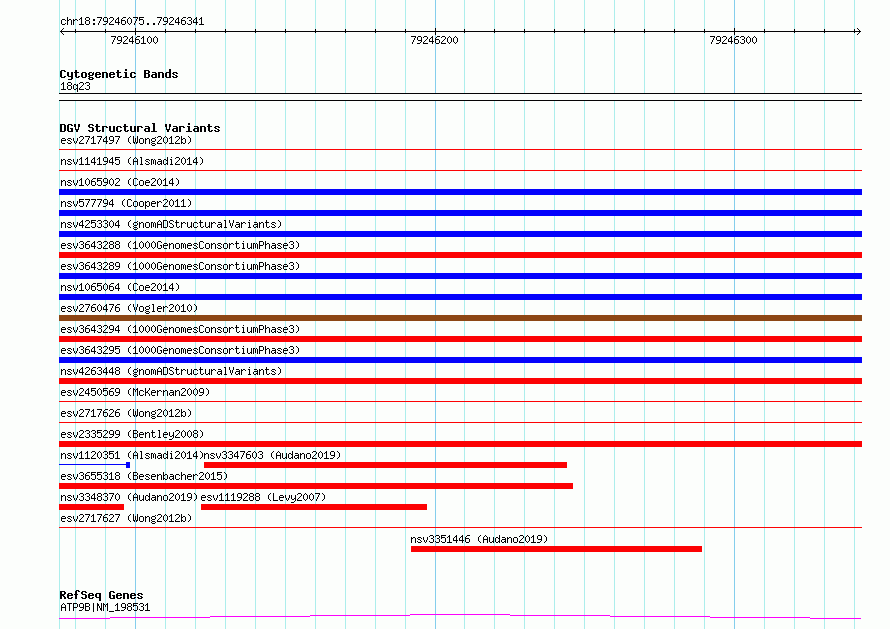This screenshot has height=629, width=890.
Task: Select the red bar under nsv3347603 (Audano2019)
Action: pyautogui.click(x=385, y=465)
